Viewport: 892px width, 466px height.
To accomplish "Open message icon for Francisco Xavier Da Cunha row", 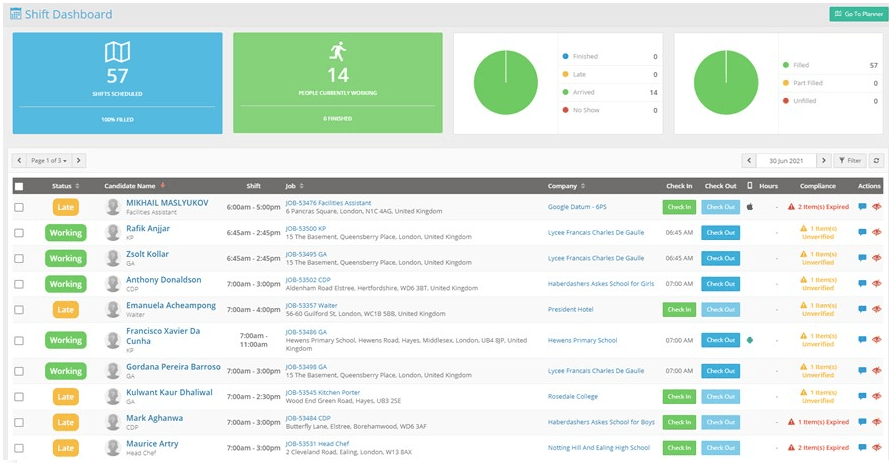I will tap(862, 340).
